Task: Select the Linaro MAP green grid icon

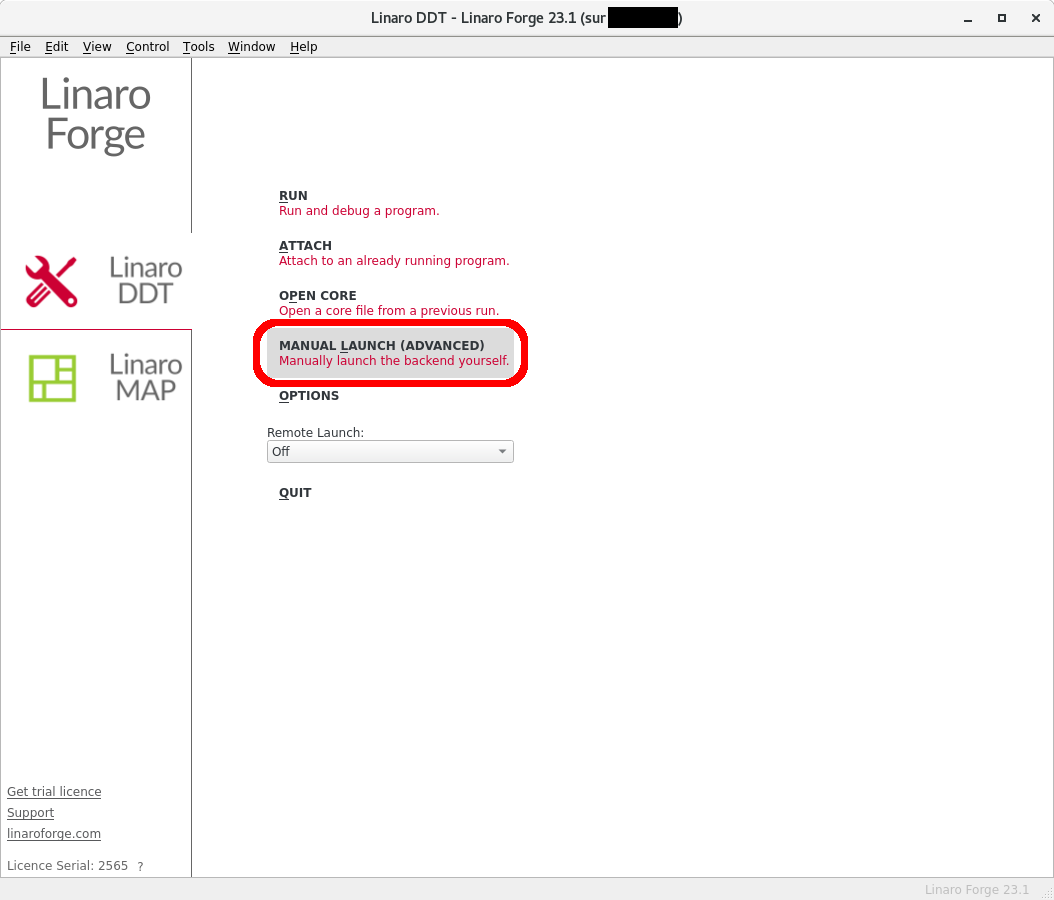Action: click(x=52, y=378)
